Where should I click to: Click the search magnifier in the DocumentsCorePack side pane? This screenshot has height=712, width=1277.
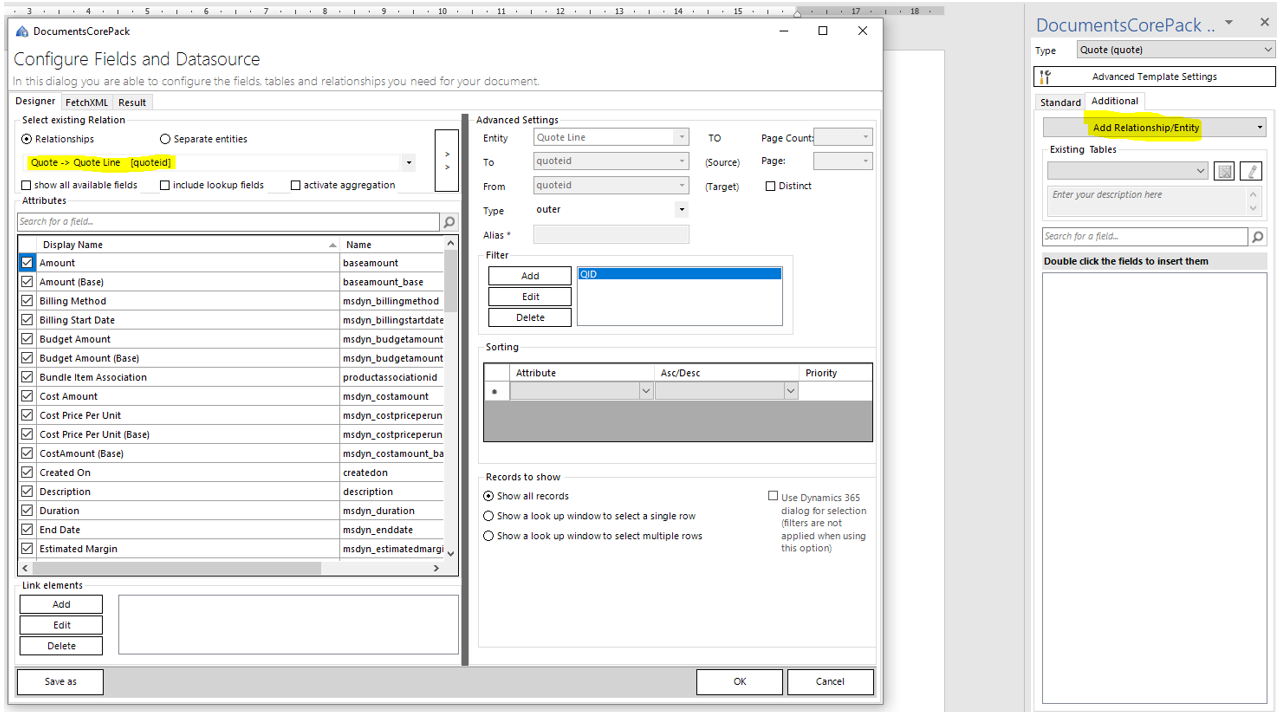coord(1257,237)
